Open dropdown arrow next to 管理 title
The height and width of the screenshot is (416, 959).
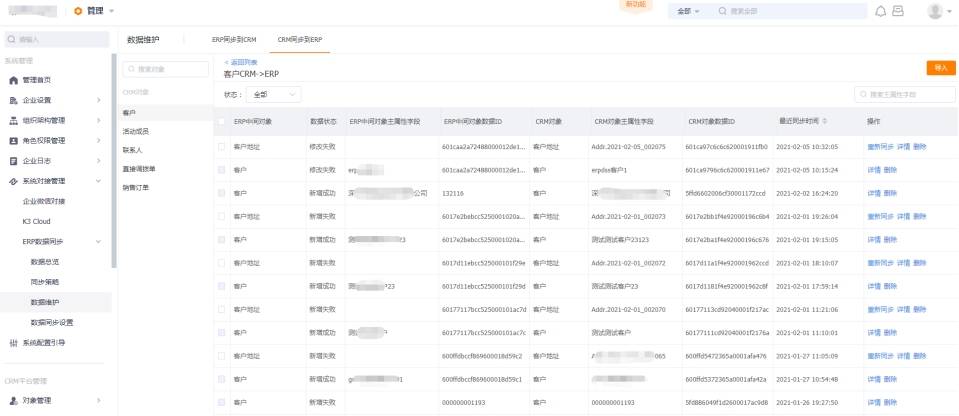point(111,12)
